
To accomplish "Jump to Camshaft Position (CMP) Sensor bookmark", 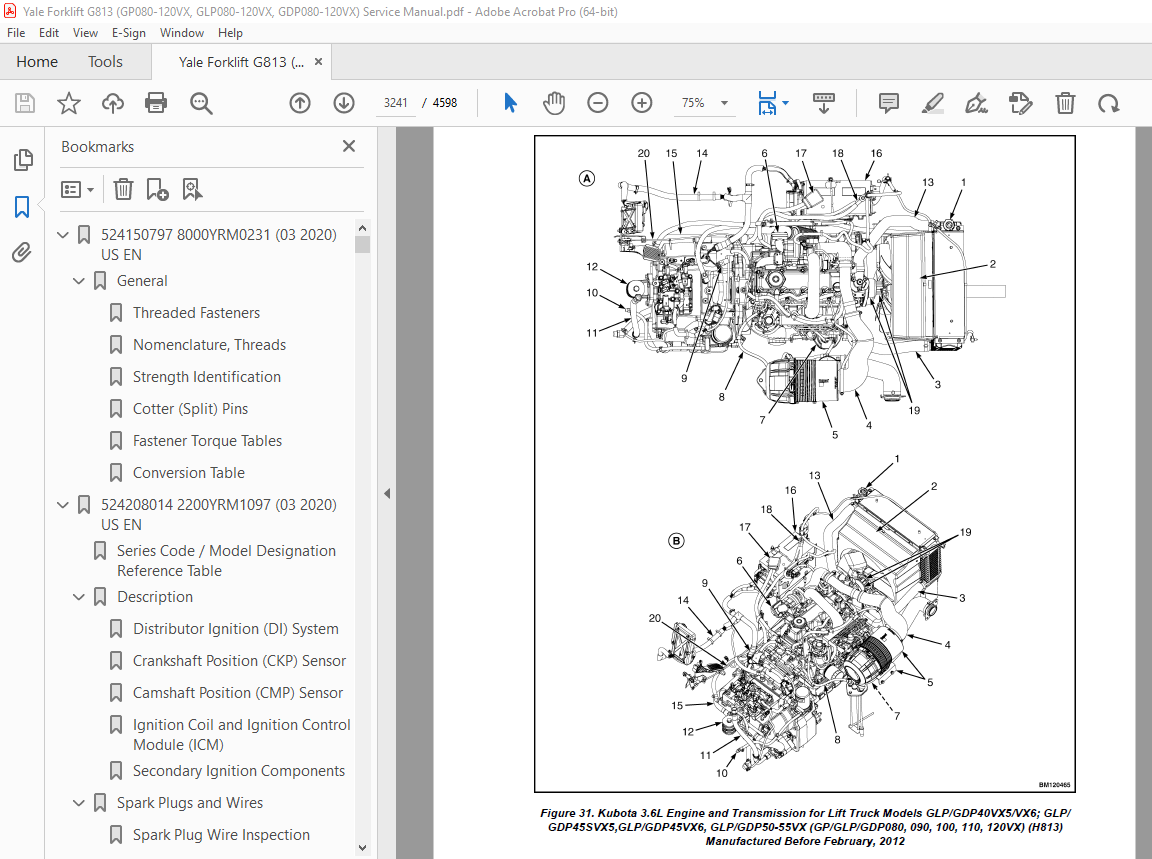I will click(x=238, y=693).
